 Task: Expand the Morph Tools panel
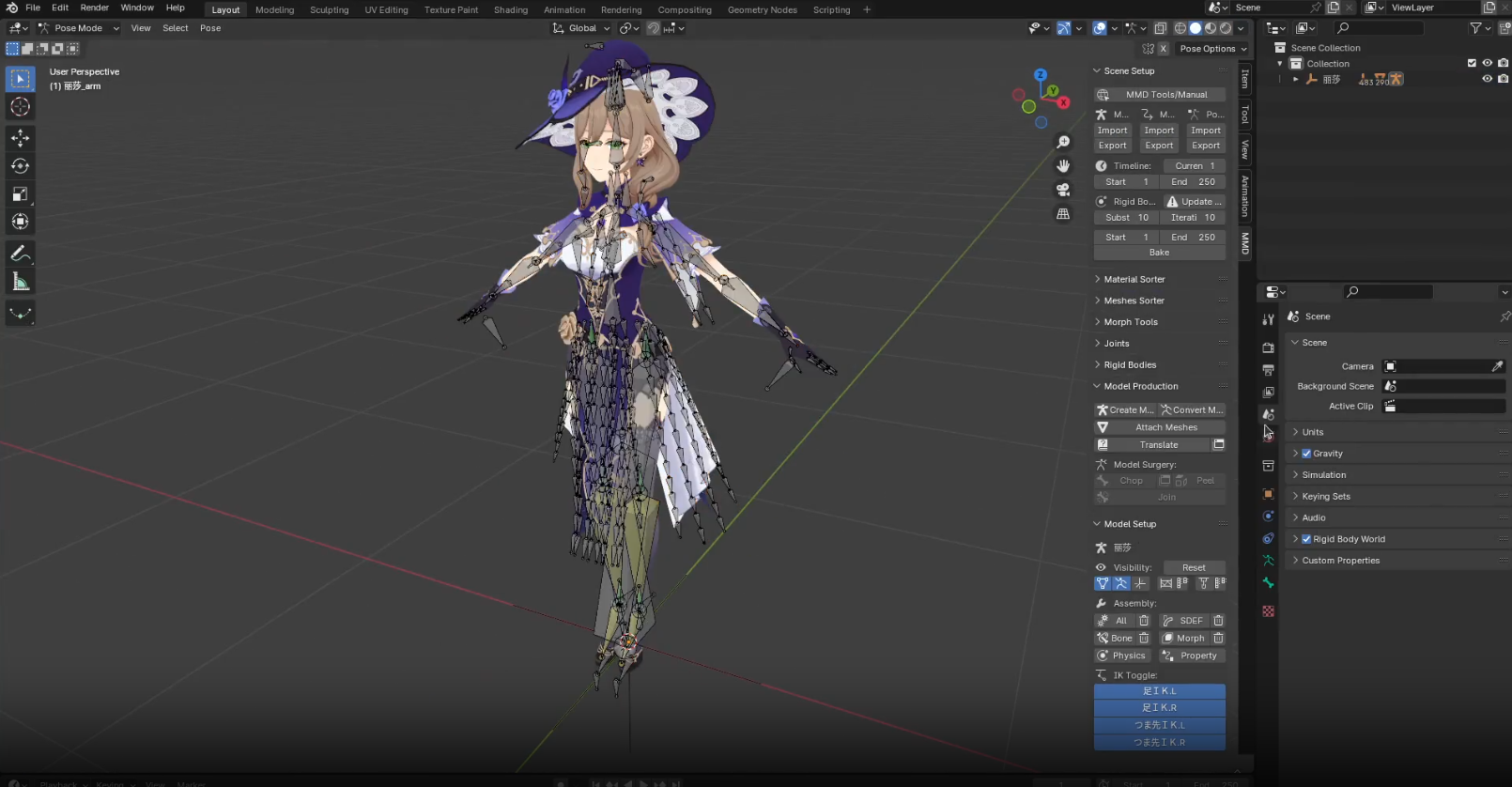(x=1131, y=322)
